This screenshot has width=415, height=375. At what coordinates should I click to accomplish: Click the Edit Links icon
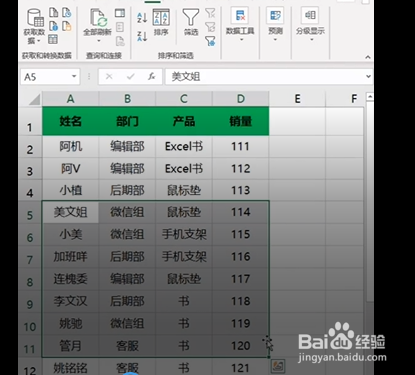coord(120,41)
